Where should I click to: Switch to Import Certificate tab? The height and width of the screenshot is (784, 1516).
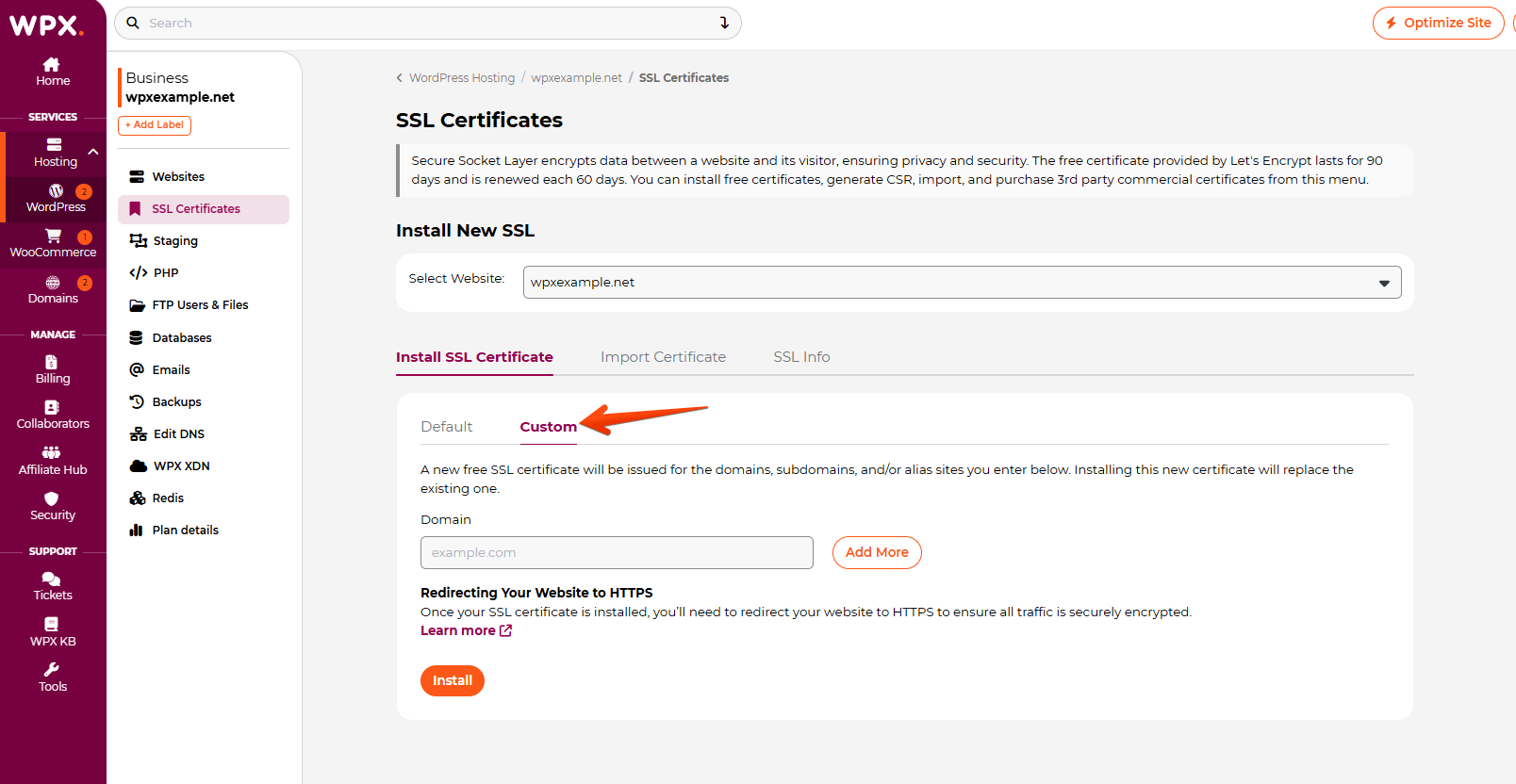click(x=663, y=357)
